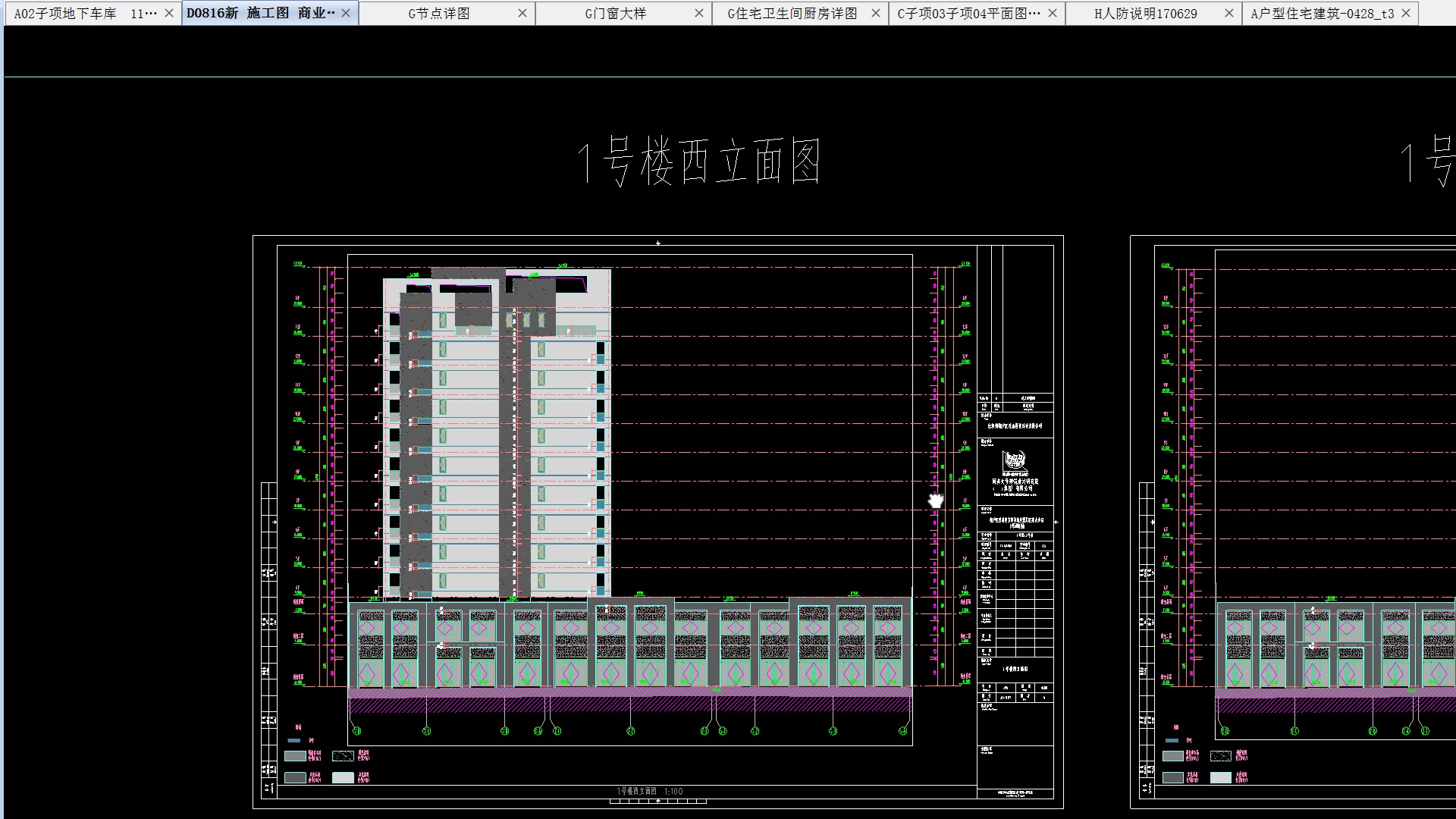This screenshot has height=819, width=1456.
Task: Close the A户型住宅建筑-0428_t3 tab
Action: [x=1406, y=14]
